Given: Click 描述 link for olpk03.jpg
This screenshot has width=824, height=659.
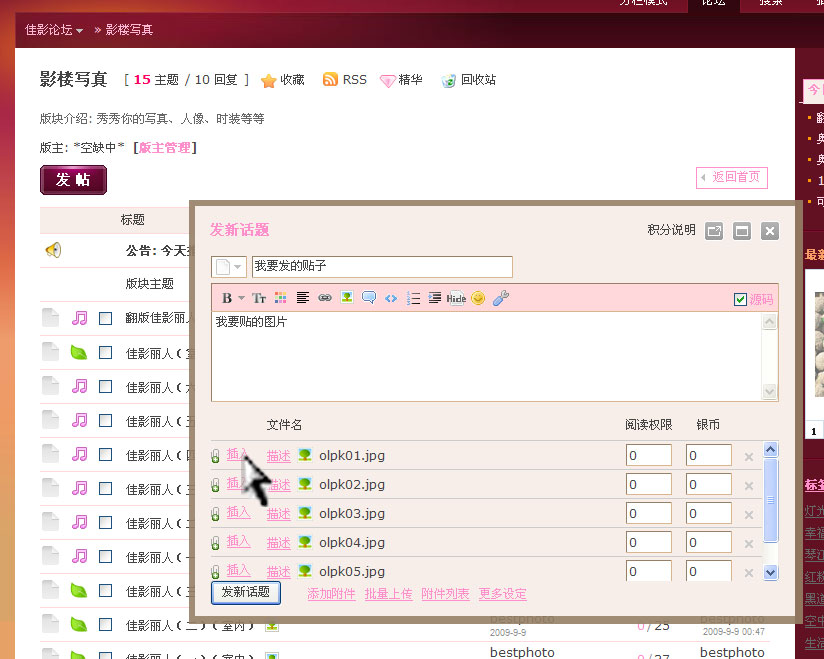Looking at the screenshot, I should [x=278, y=514].
